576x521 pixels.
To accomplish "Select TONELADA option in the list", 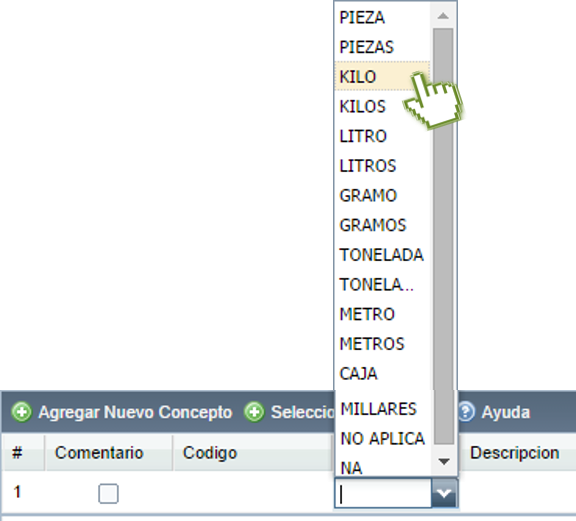I will point(382,255).
